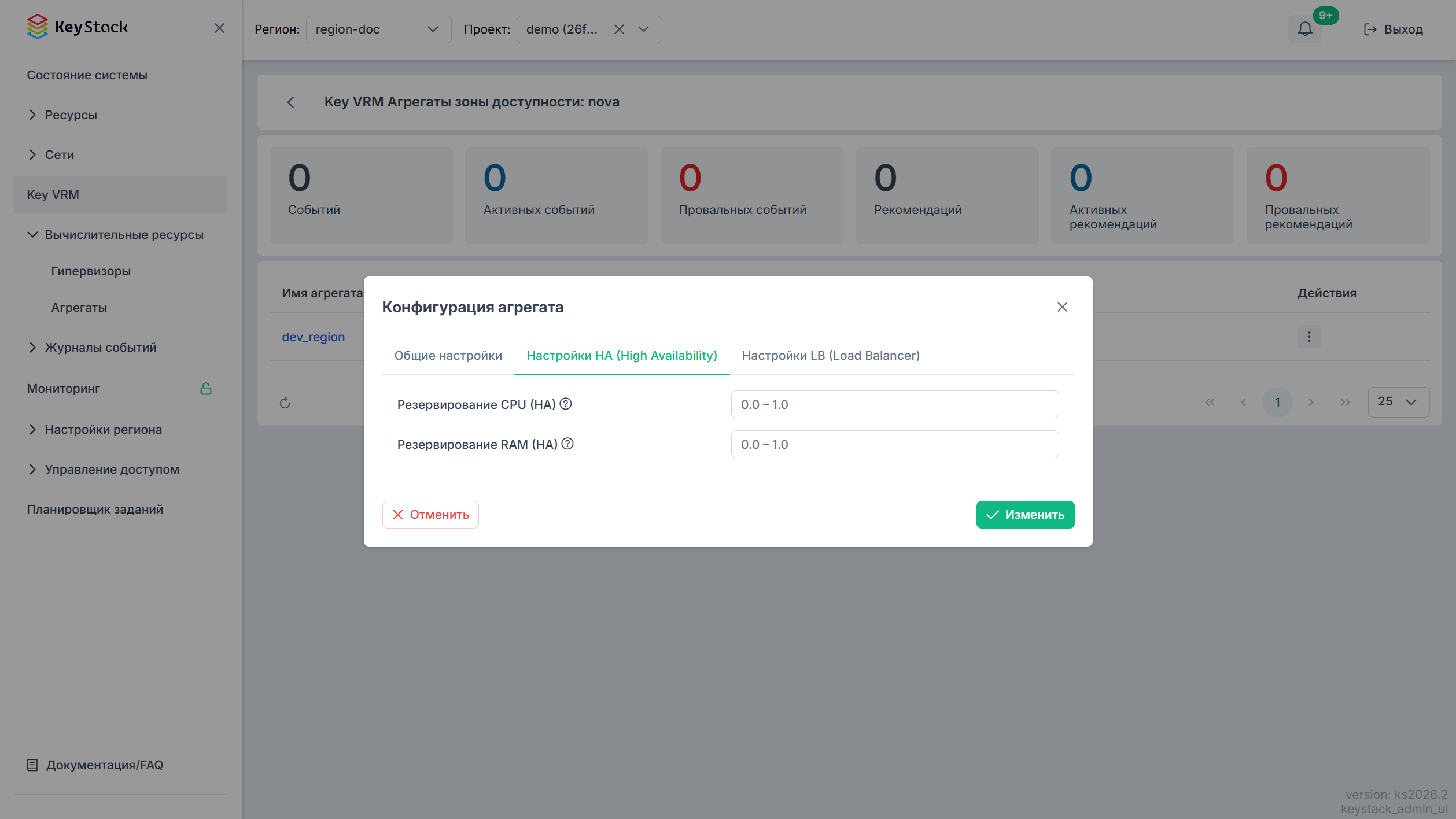1456x819 pixels.
Task: Select the Настройки HA (High Availability) tab
Action: point(622,356)
